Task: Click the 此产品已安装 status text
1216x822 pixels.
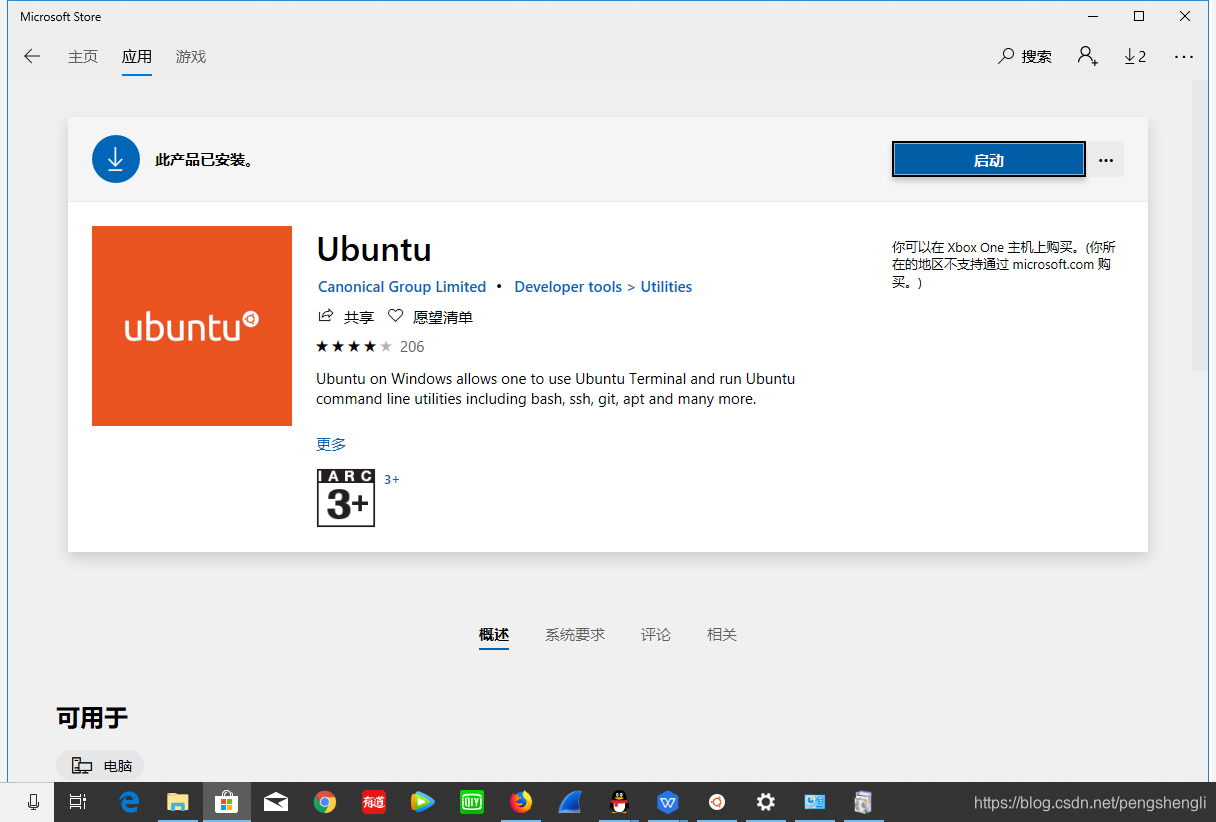Action: point(204,160)
